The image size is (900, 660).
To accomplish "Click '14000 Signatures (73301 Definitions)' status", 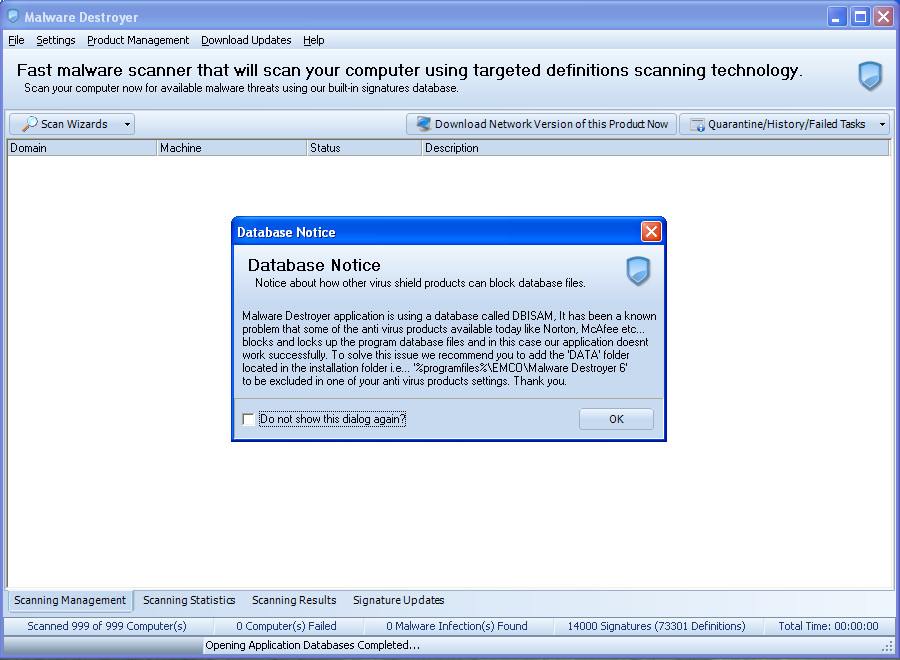I will pos(657,626).
